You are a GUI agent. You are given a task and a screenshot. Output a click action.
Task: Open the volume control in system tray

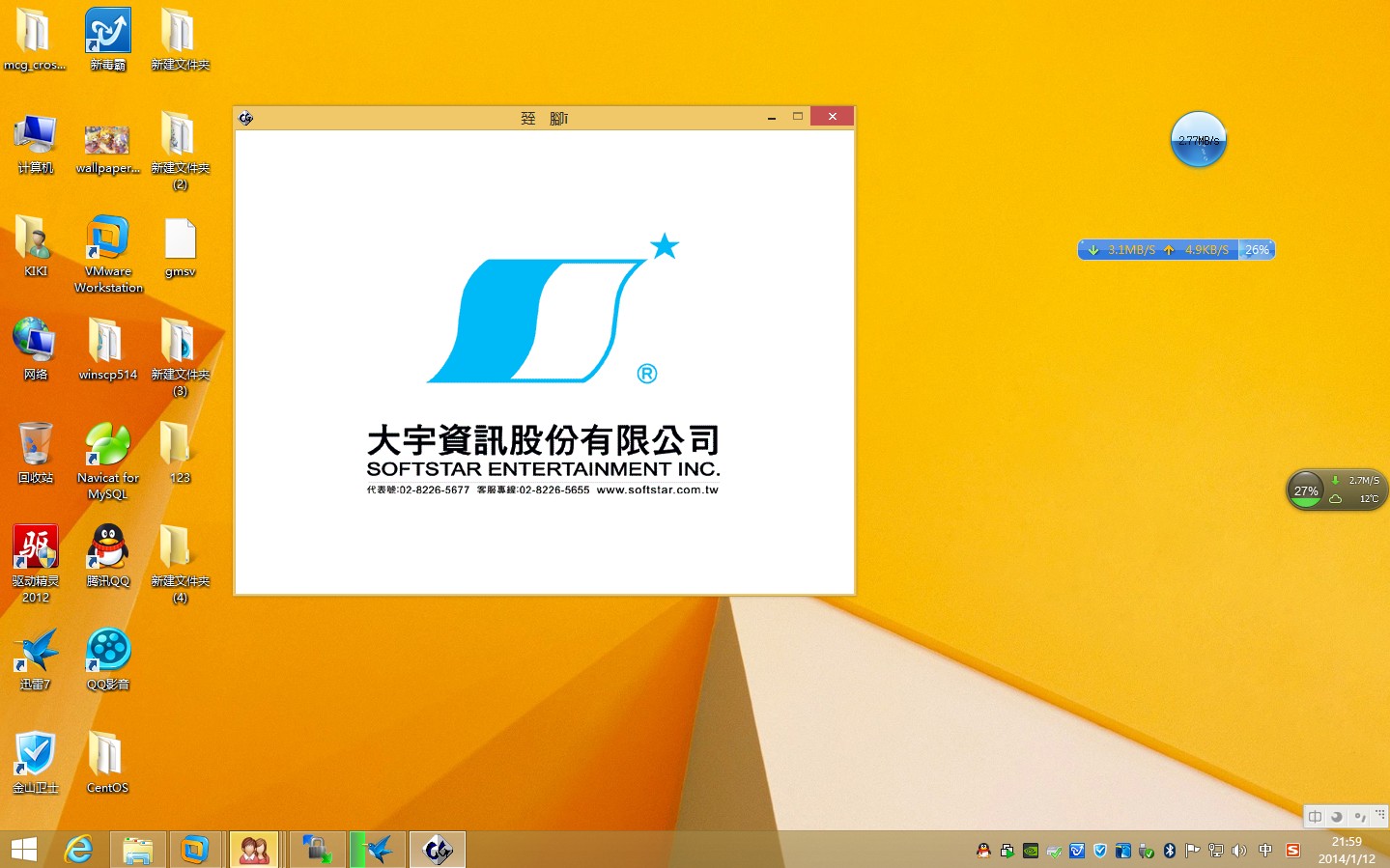[1239, 851]
